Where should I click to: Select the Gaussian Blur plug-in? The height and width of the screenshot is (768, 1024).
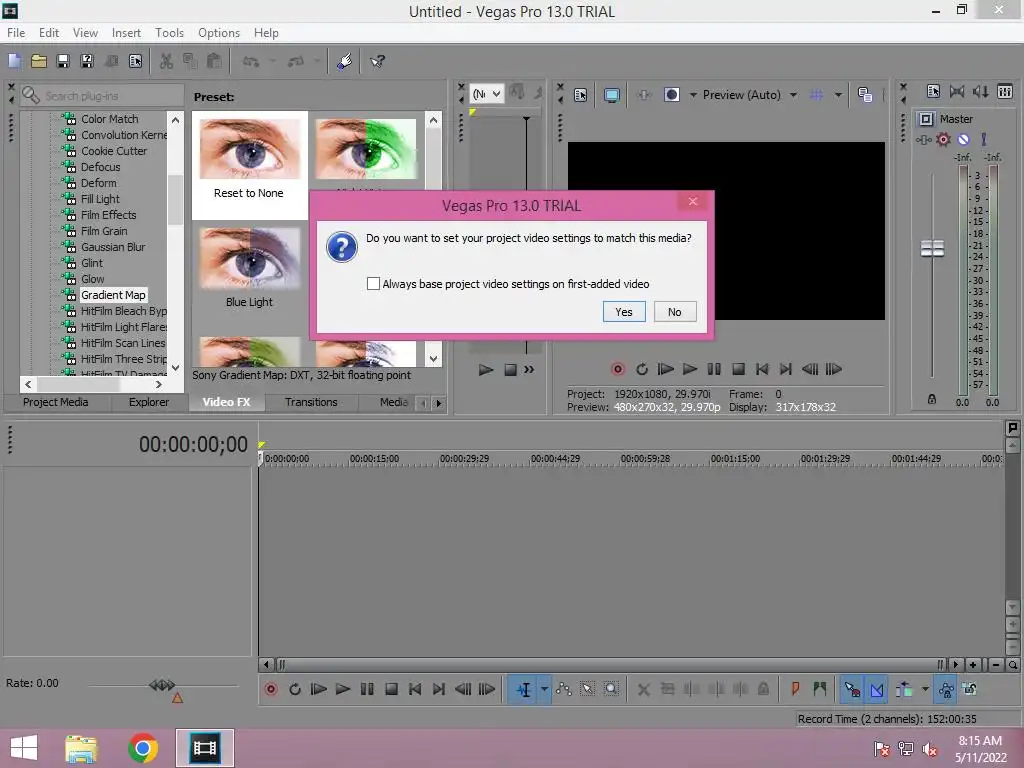pyautogui.click(x=112, y=247)
